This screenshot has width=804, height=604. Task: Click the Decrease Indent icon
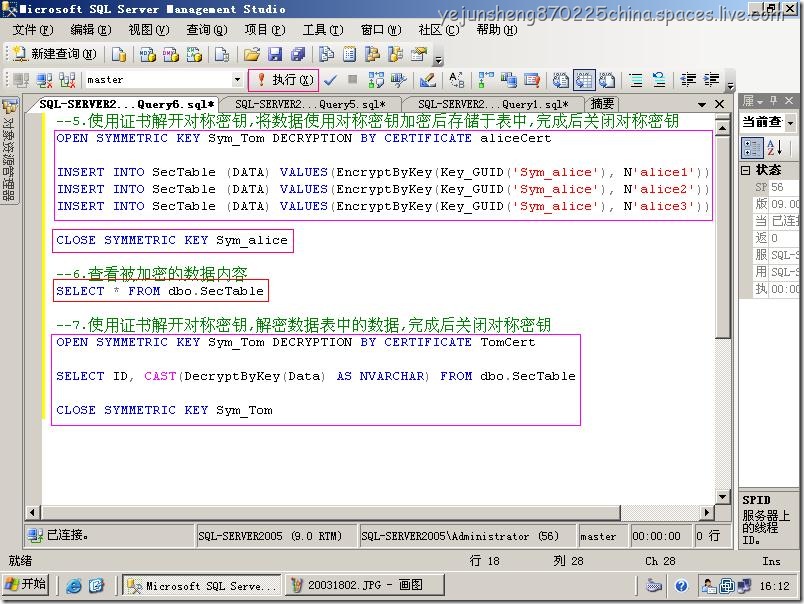tap(688, 80)
